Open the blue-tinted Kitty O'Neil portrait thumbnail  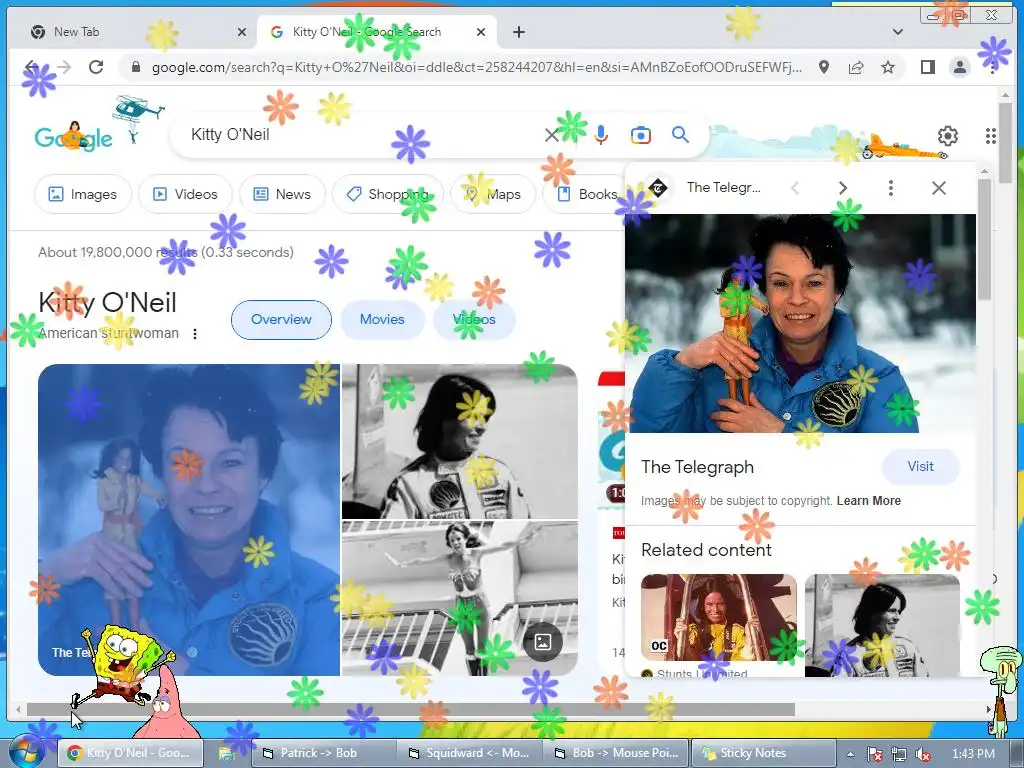point(189,520)
